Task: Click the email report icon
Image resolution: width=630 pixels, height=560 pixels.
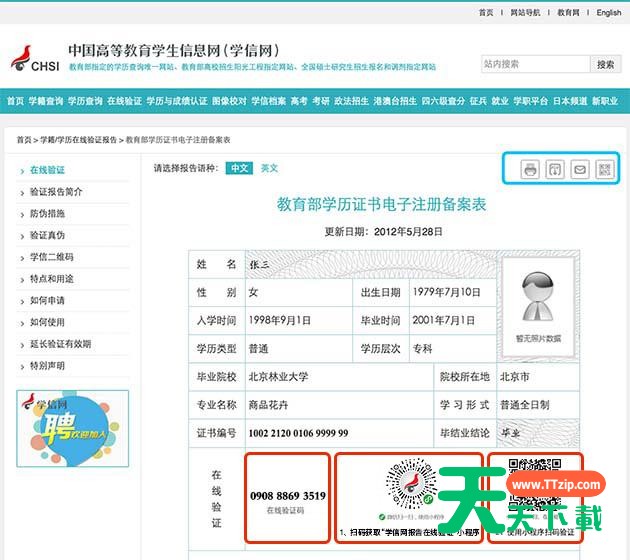Action: tap(580, 169)
